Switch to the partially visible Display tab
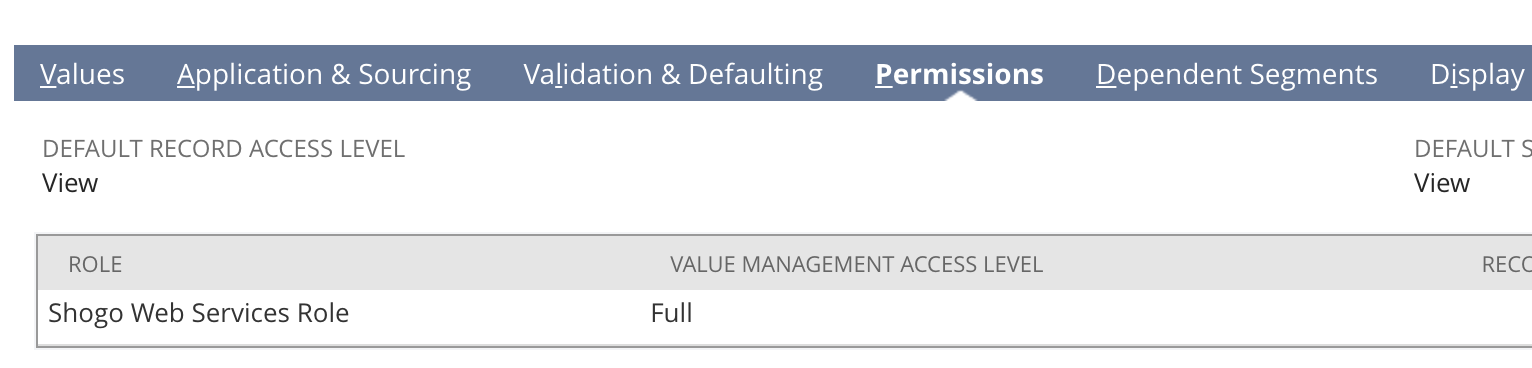Viewport: 1532px width, 368px height. (x=1478, y=75)
